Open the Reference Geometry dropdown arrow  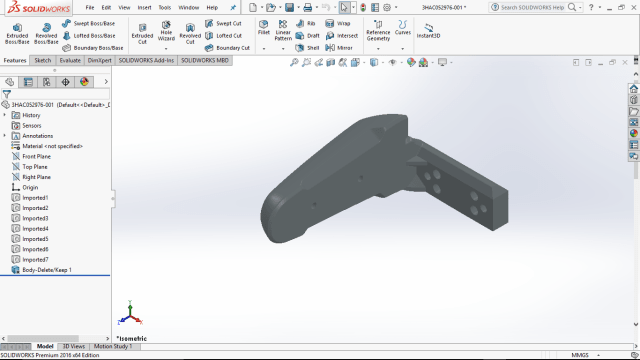pyautogui.click(x=378, y=49)
